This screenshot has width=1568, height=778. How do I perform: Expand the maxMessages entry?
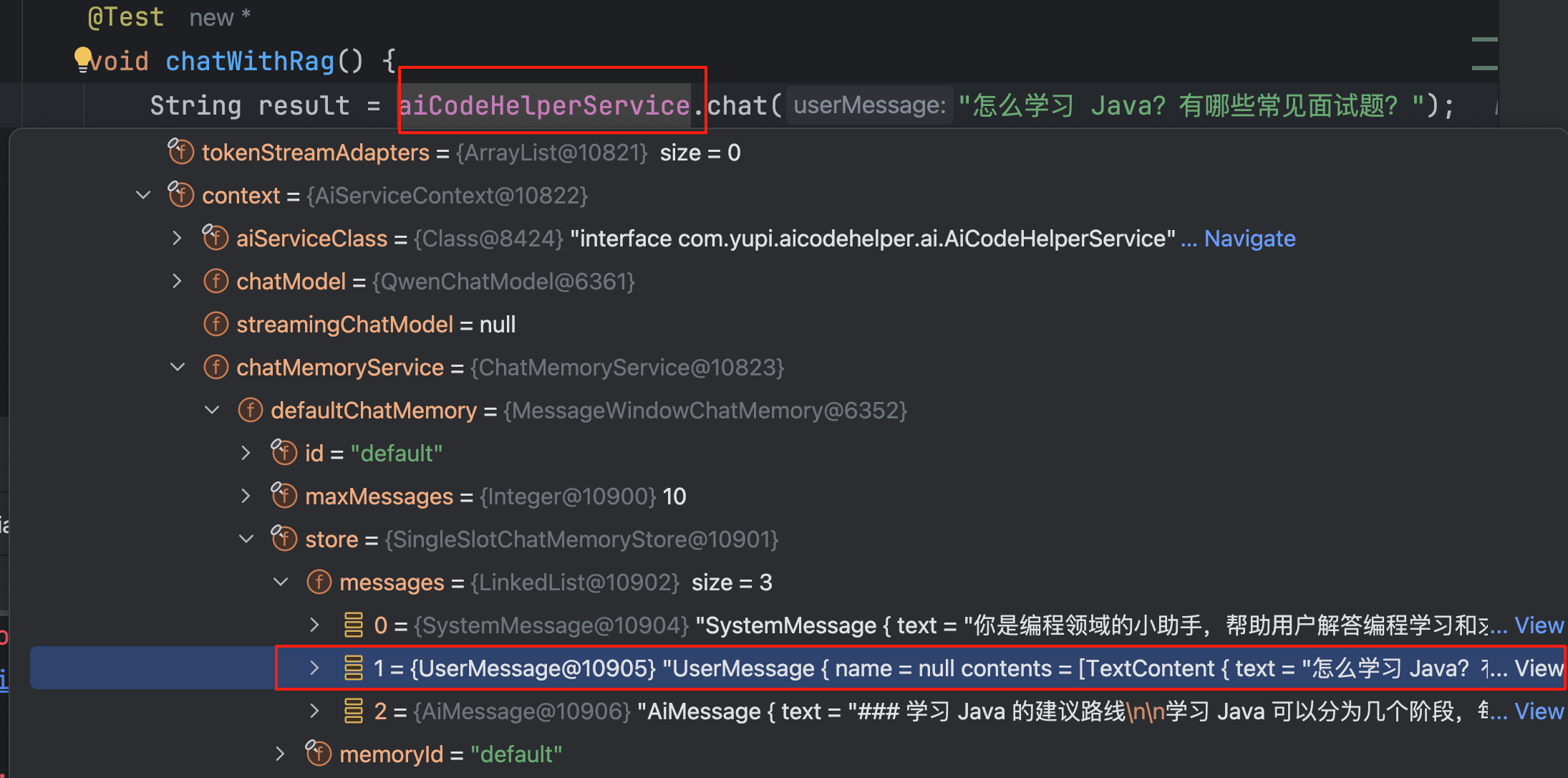[246, 495]
